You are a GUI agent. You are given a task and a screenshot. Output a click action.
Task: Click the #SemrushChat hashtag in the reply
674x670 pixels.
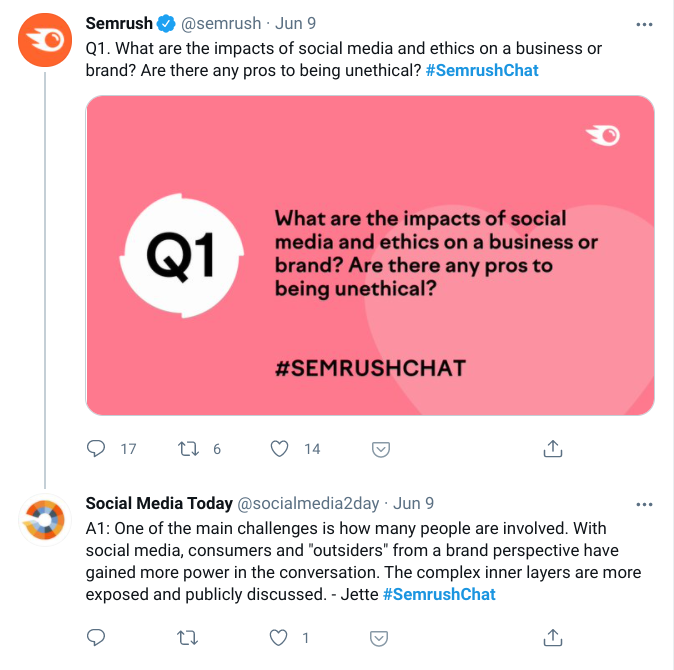[439, 594]
